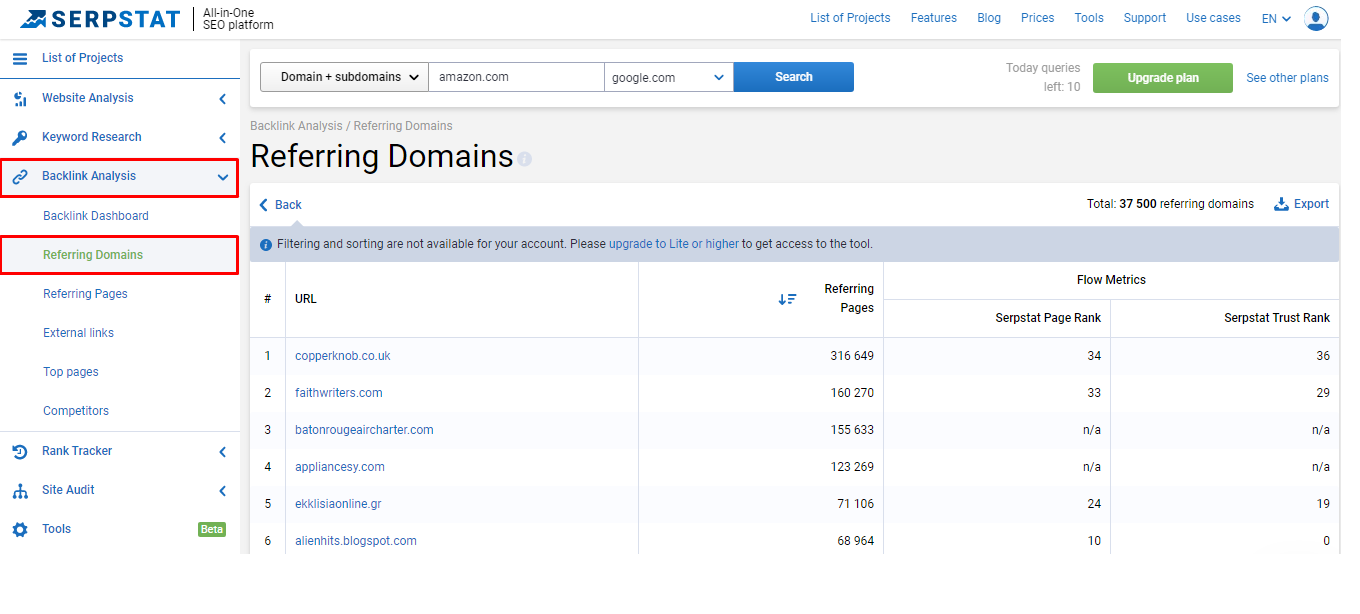Open appliancesy.com domain link
Image resolution: width=1360 pixels, height=614 pixels.
pyautogui.click(x=340, y=467)
